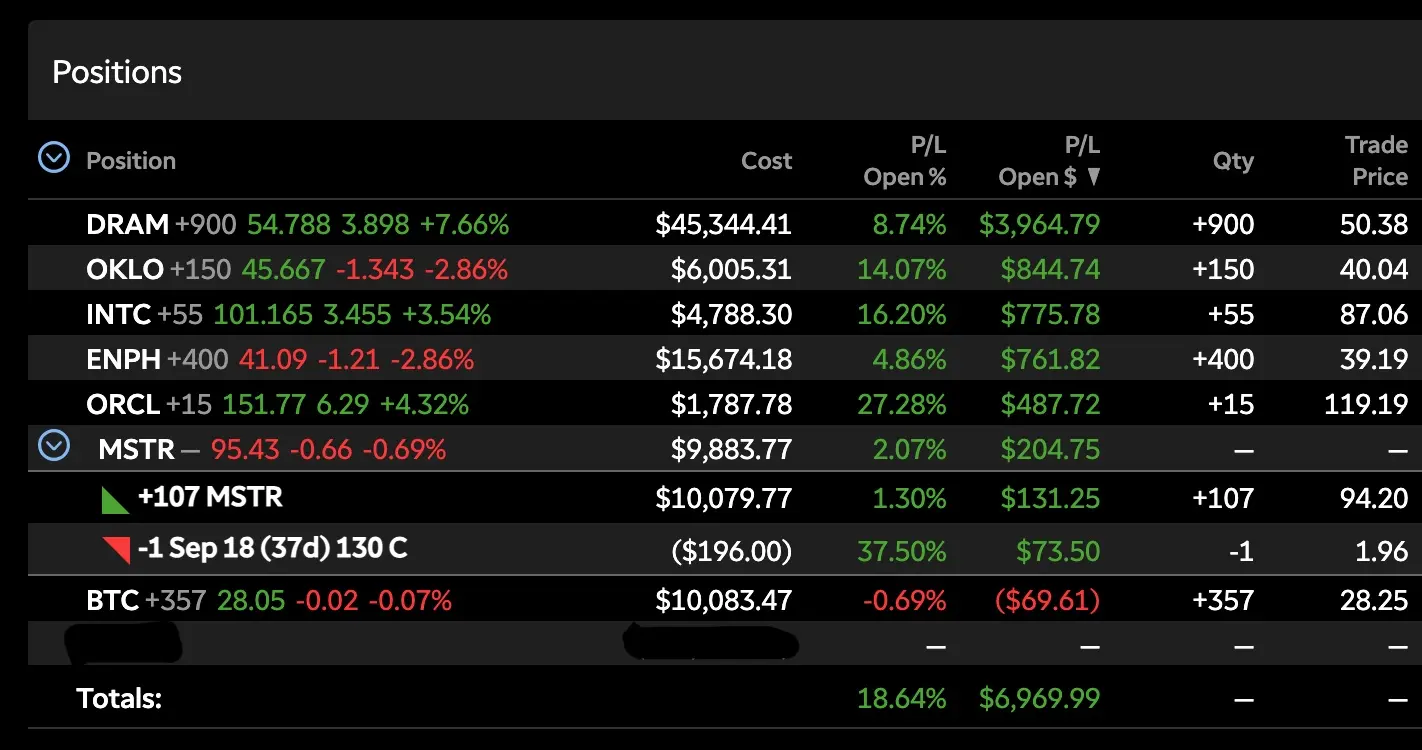Sort by the Cost column header
This screenshot has height=750, width=1422.
(x=766, y=161)
